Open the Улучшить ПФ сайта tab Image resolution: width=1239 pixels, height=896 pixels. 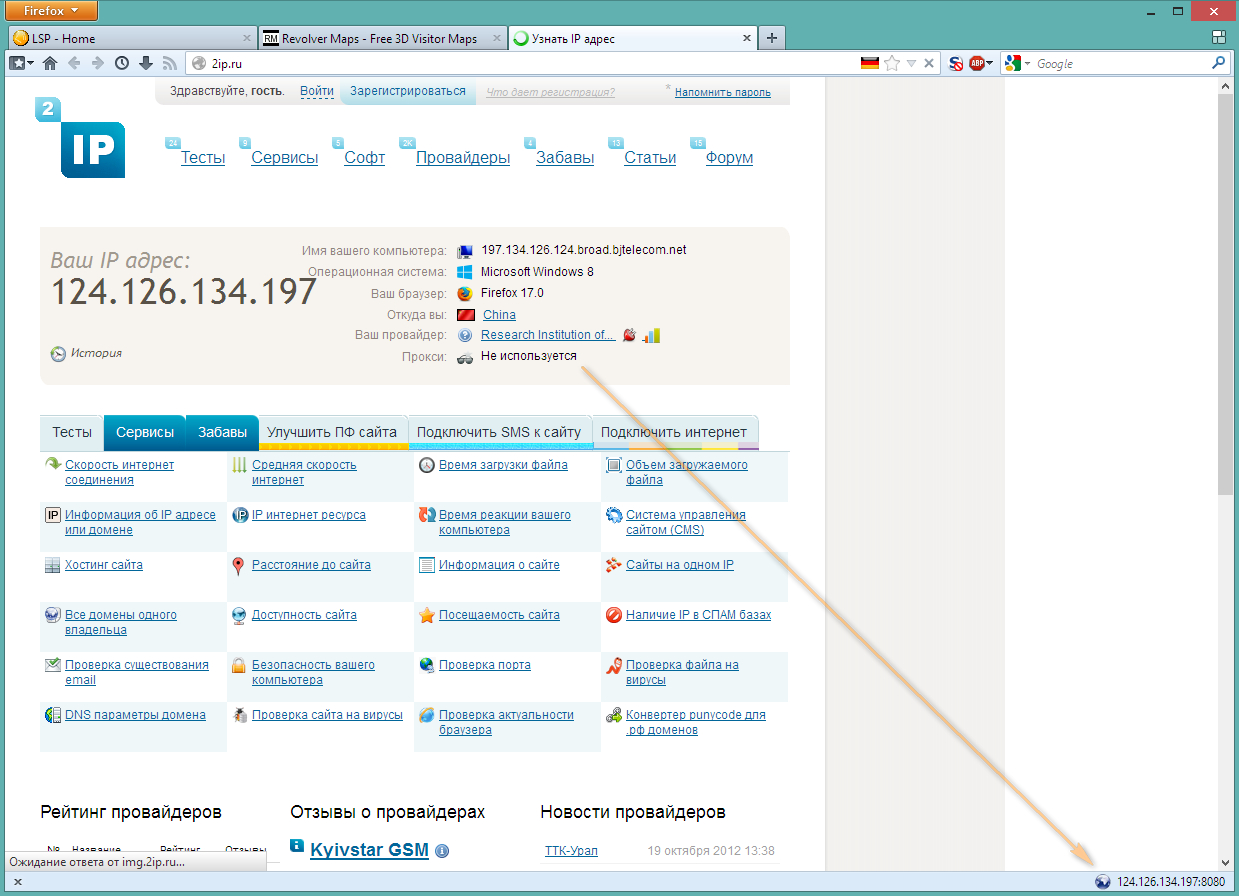pyautogui.click(x=333, y=432)
